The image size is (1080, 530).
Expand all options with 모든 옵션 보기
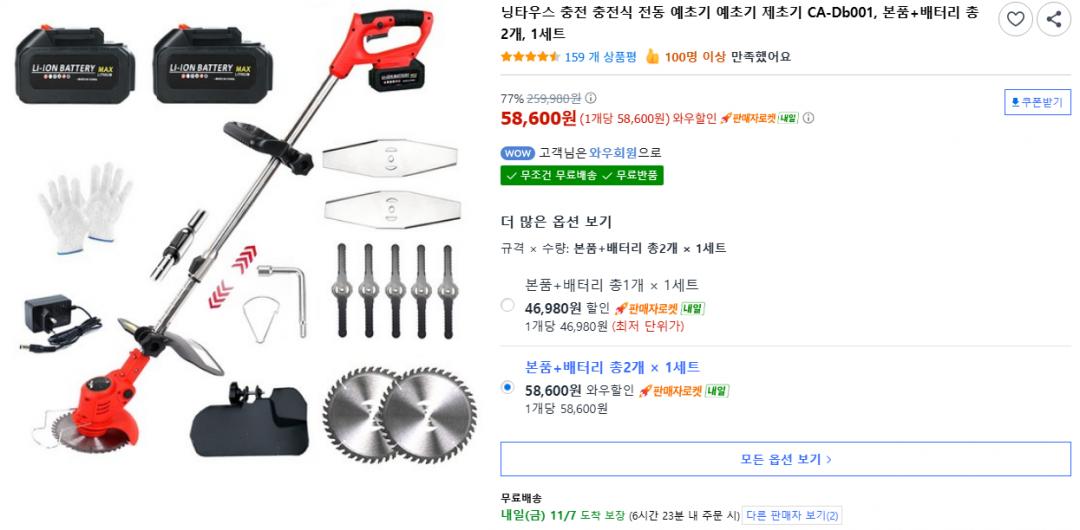click(x=785, y=459)
